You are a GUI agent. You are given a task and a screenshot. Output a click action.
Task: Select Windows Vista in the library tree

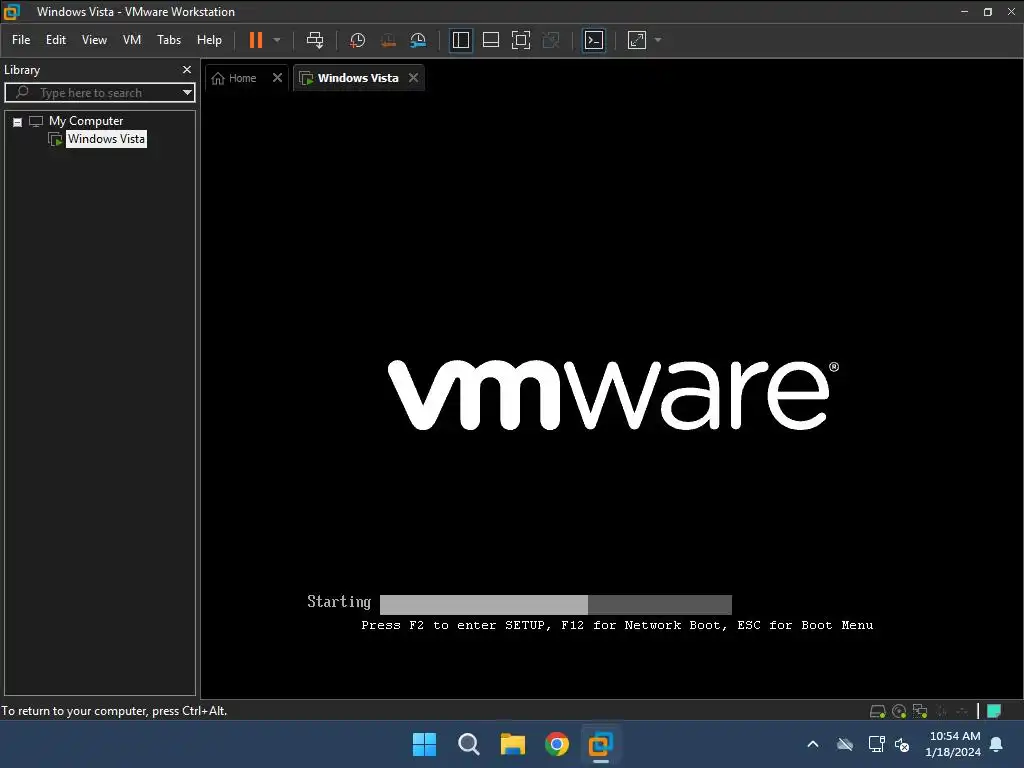point(106,139)
